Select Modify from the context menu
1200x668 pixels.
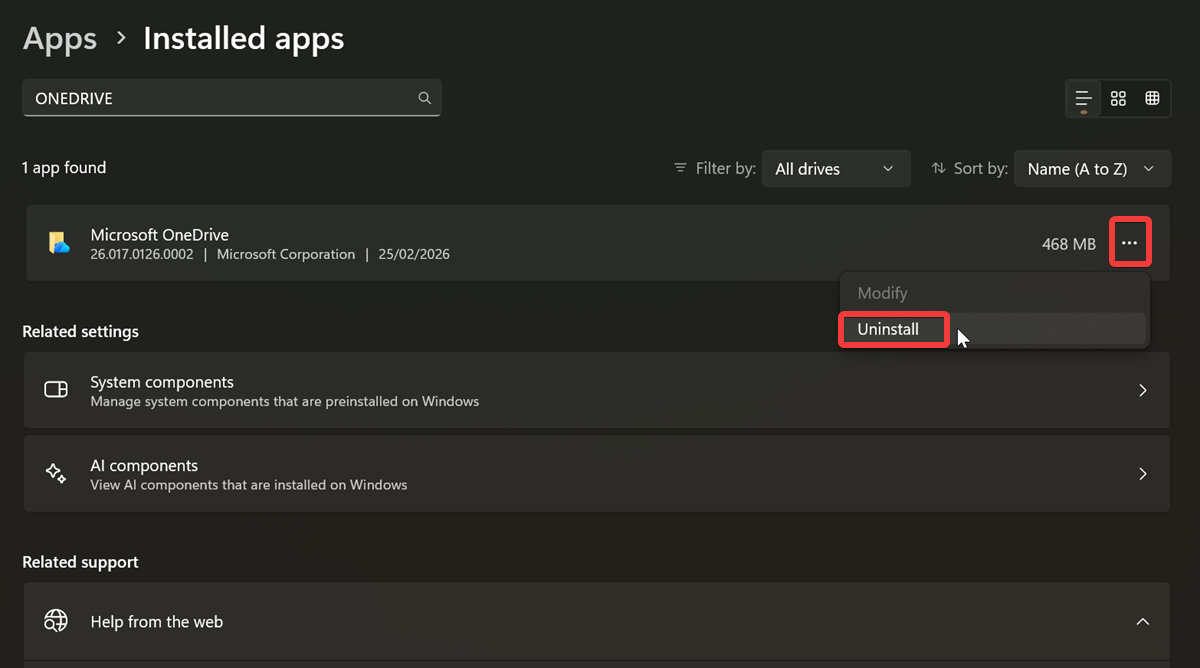[x=882, y=293]
